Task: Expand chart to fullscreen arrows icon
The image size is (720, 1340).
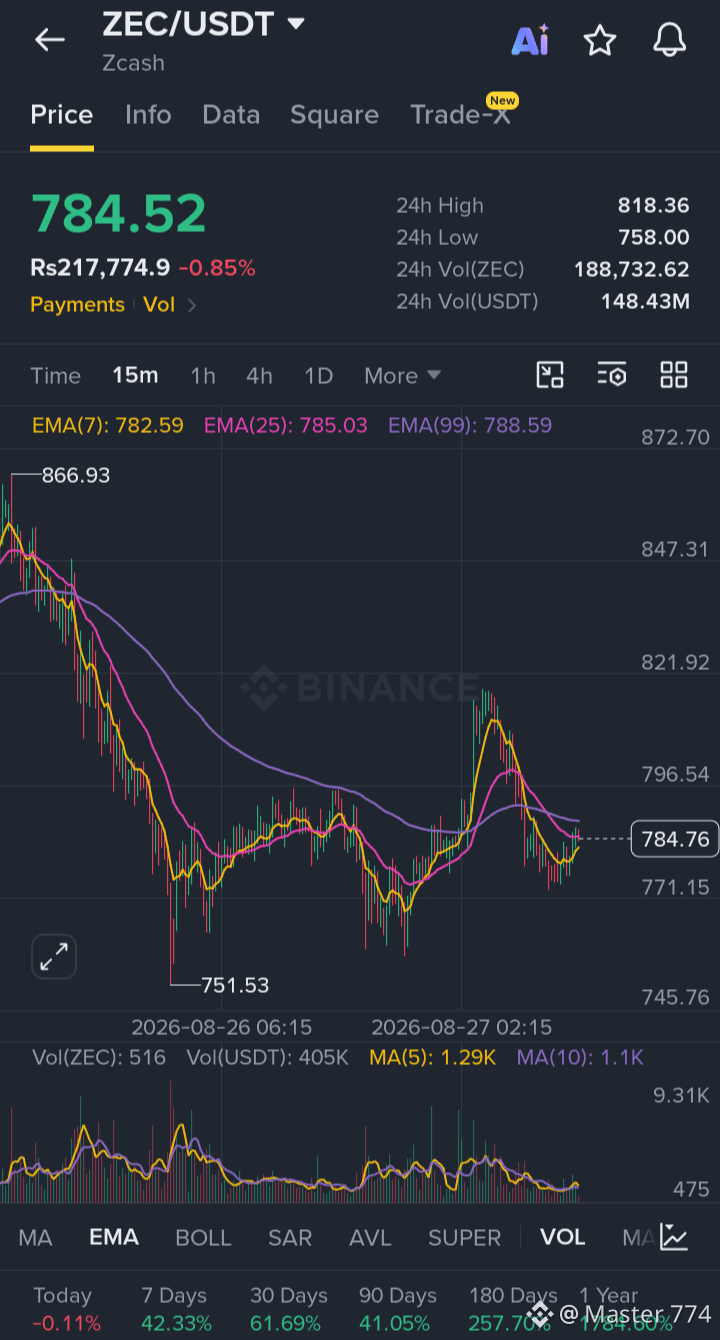Action: [53, 957]
